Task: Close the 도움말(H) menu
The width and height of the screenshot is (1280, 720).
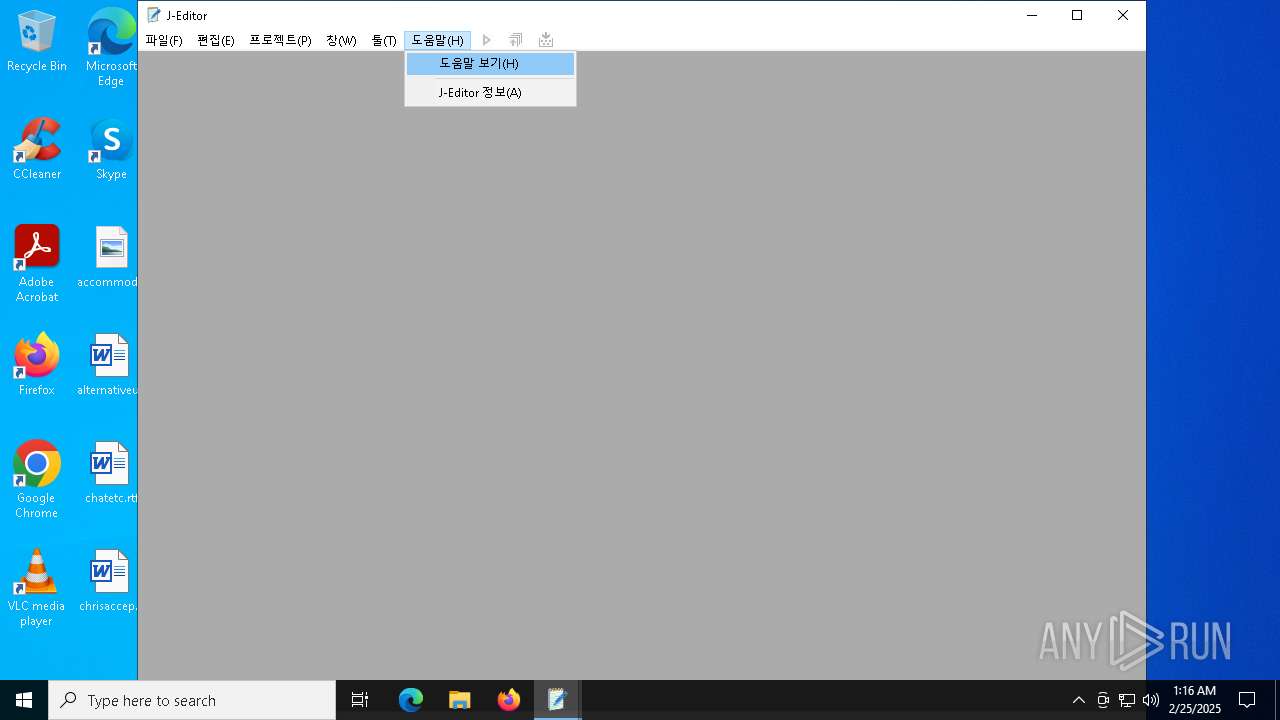Action: coord(437,40)
